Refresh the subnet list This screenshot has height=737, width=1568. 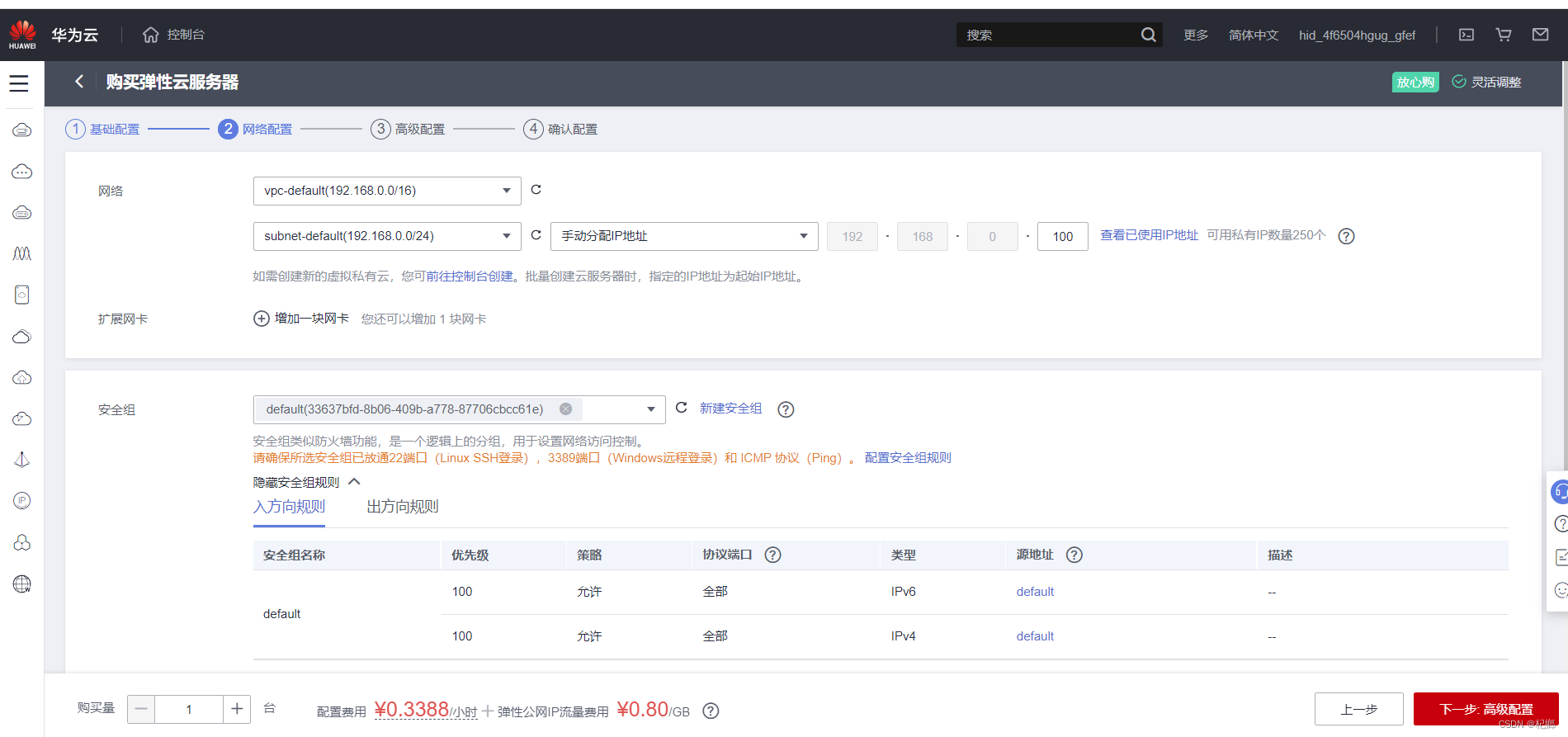click(536, 235)
